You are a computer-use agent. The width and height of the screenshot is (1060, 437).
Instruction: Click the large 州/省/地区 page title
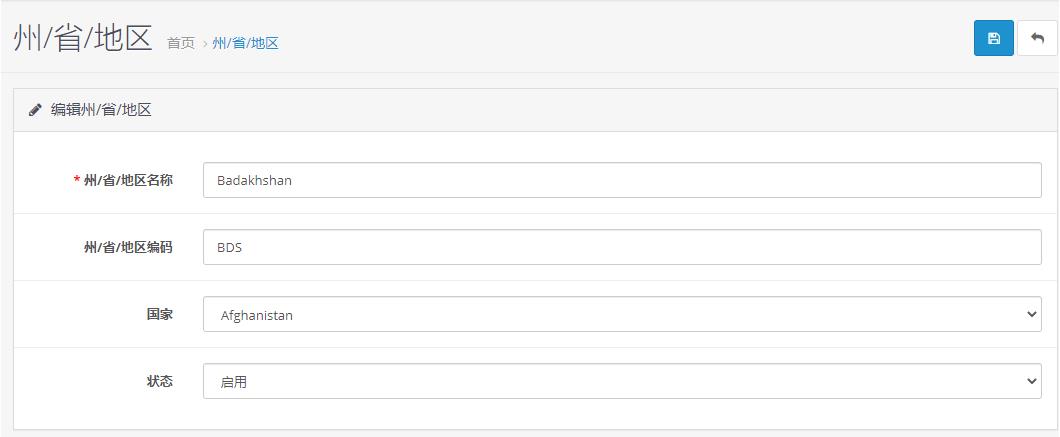[x=83, y=38]
